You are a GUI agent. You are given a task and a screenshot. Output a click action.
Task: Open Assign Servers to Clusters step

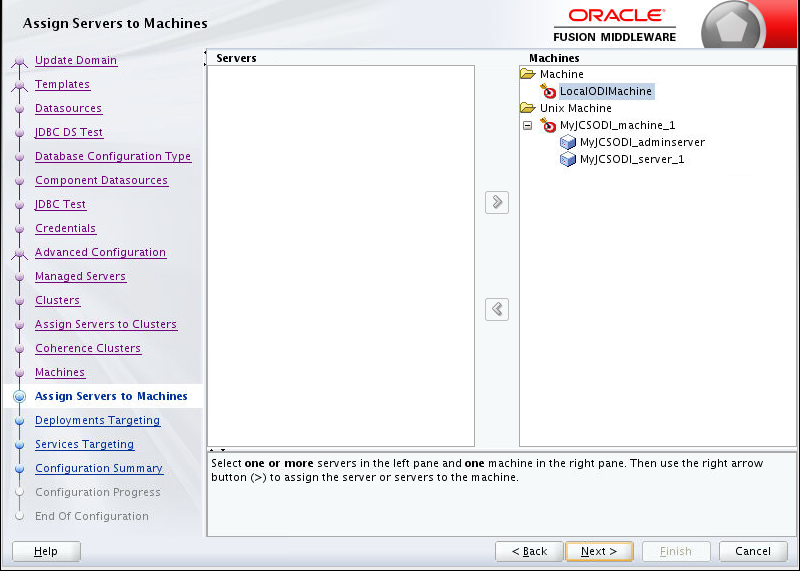coord(106,324)
